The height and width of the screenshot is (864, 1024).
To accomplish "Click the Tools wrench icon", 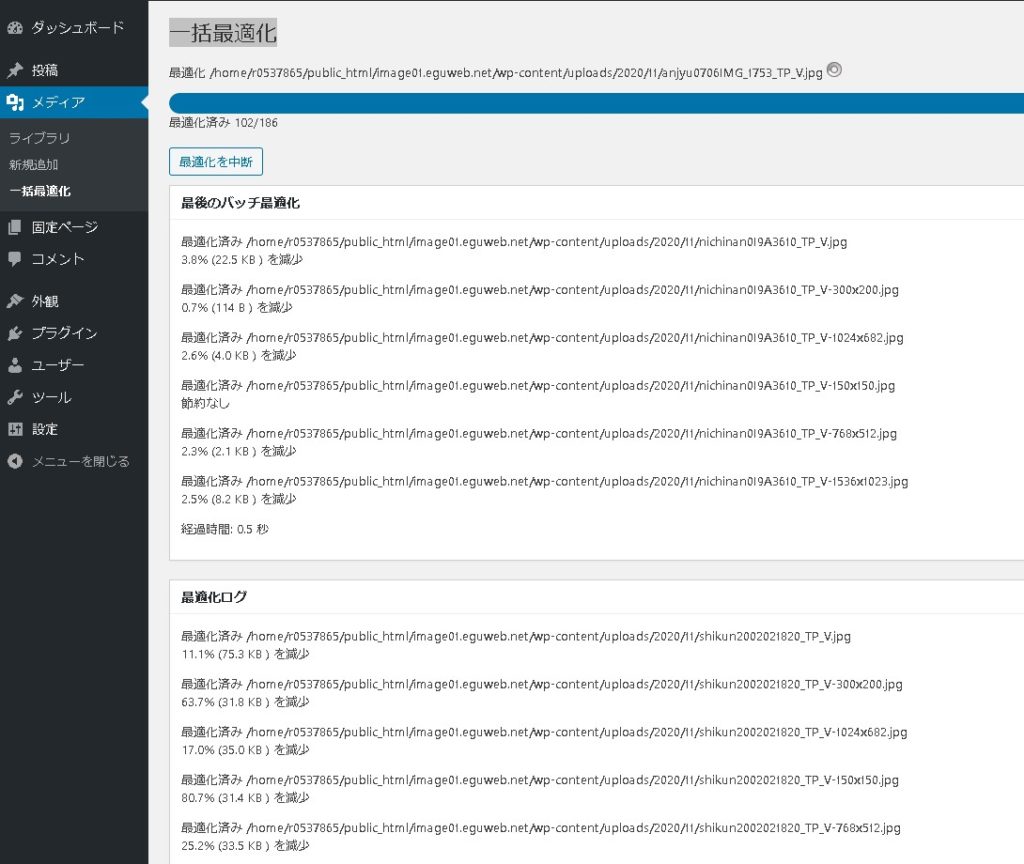I will coord(15,397).
